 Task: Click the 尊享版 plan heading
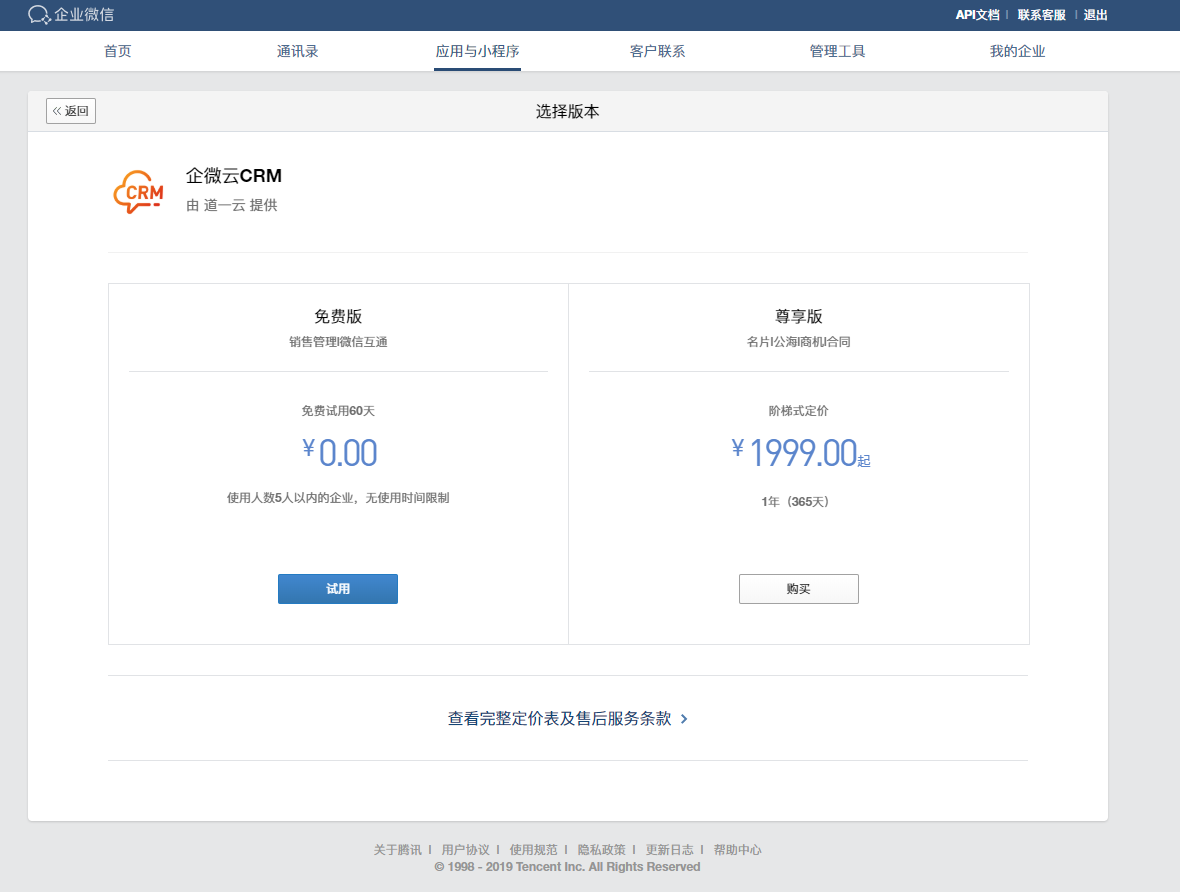(x=798, y=316)
